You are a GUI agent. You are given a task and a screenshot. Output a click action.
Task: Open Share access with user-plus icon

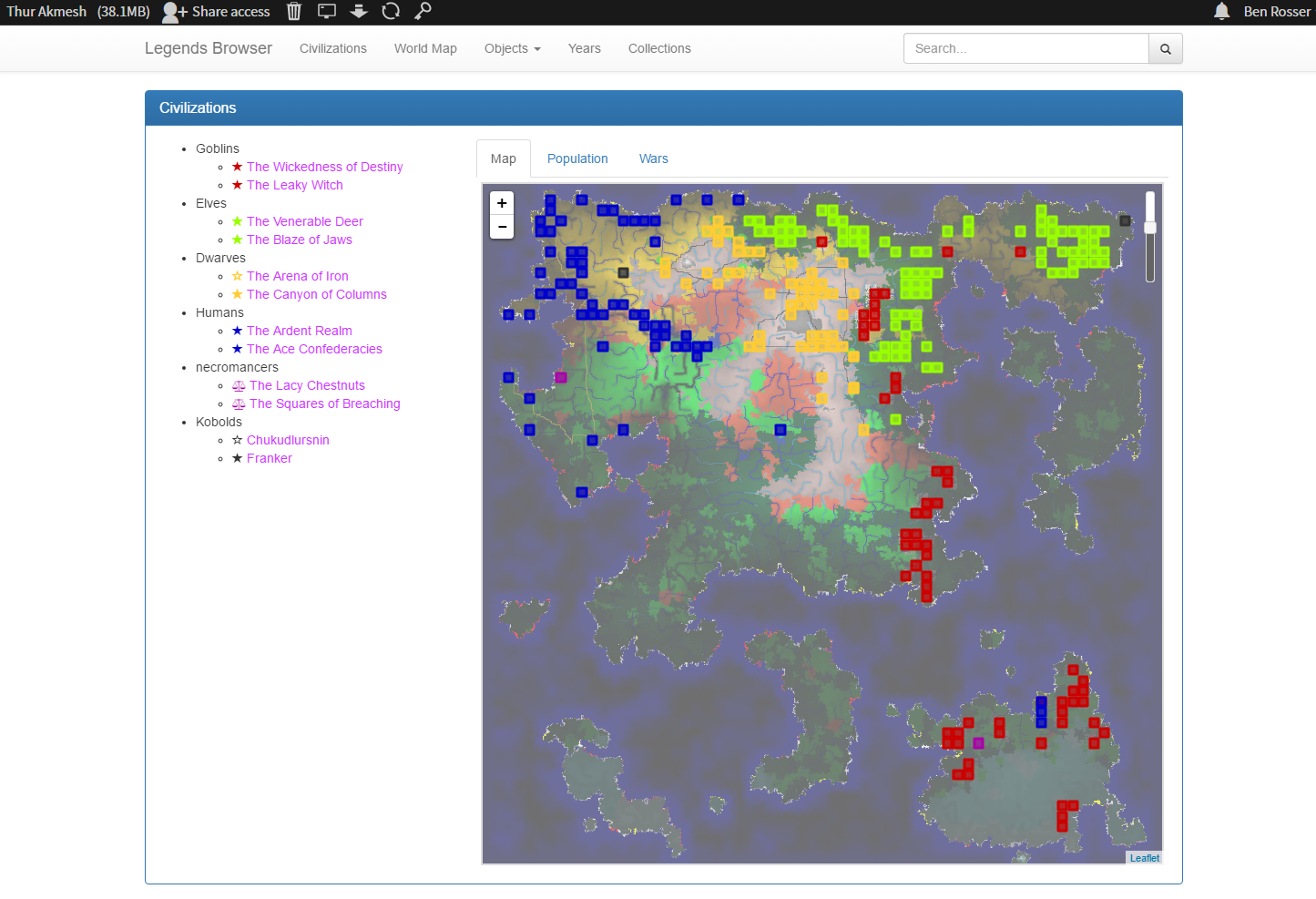pyautogui.click(x=216, y=12)
